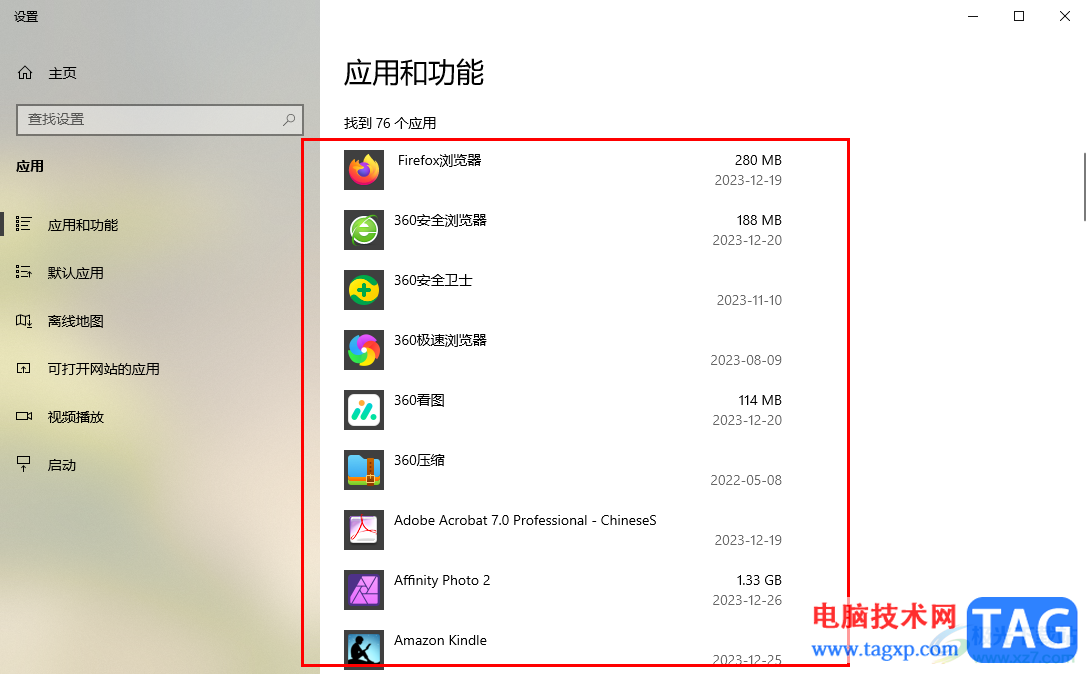1088x674 pixels.
Task: Select the Firefox浏览器 app name
Action: (439, 160)
